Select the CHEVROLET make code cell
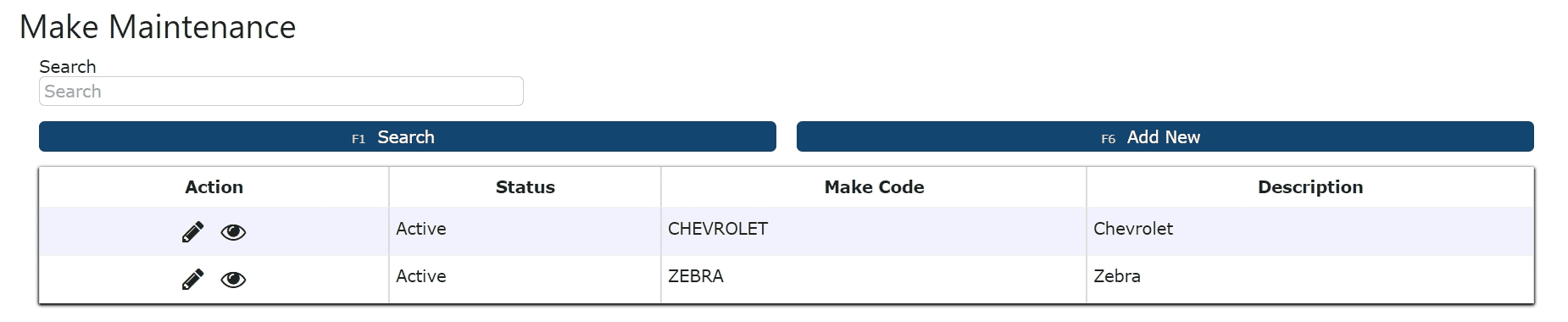The height and width of the screenshot is (322, 1568). [874, 230]
